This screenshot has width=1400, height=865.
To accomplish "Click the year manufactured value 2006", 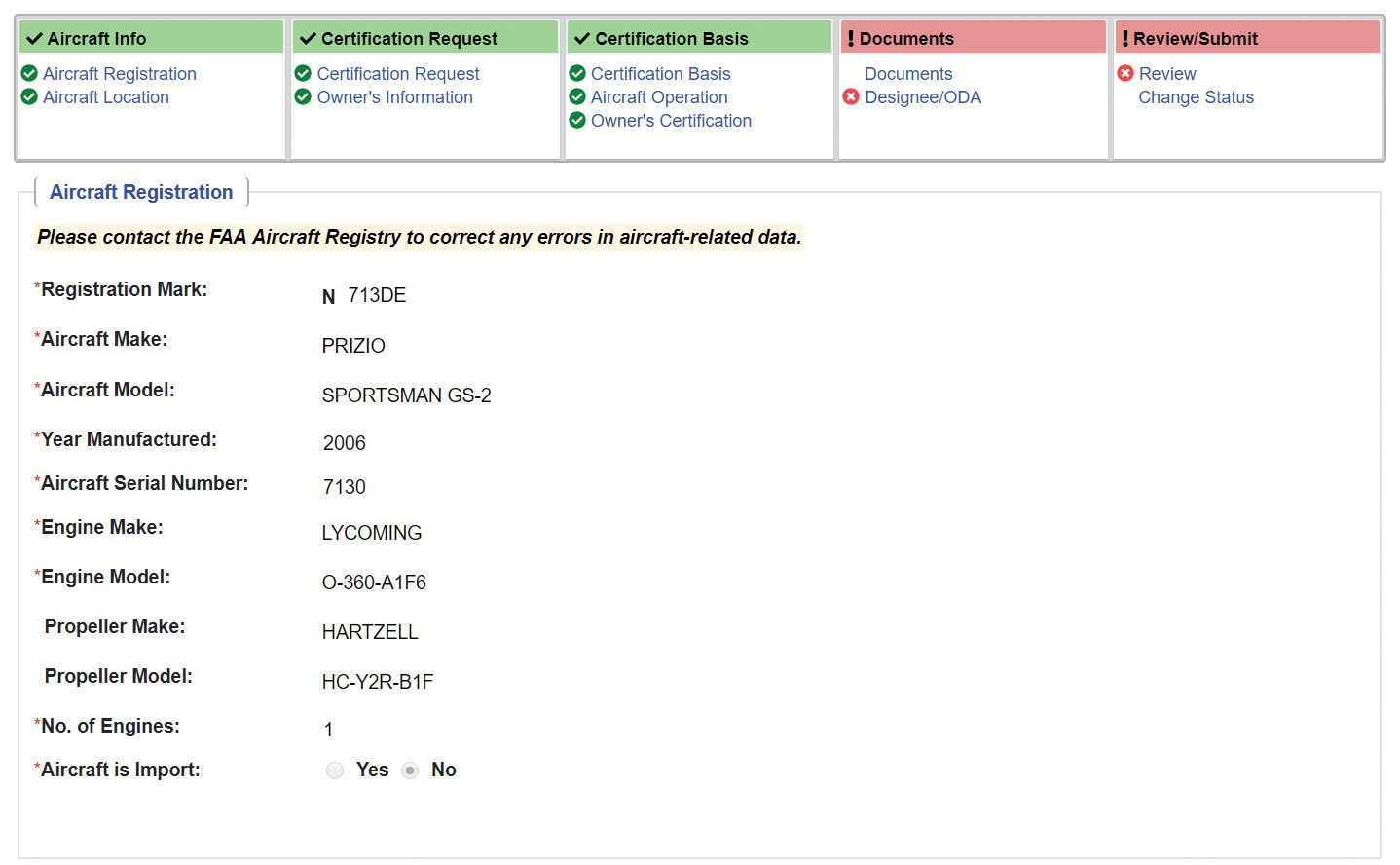I will click(x=345, y=443).
